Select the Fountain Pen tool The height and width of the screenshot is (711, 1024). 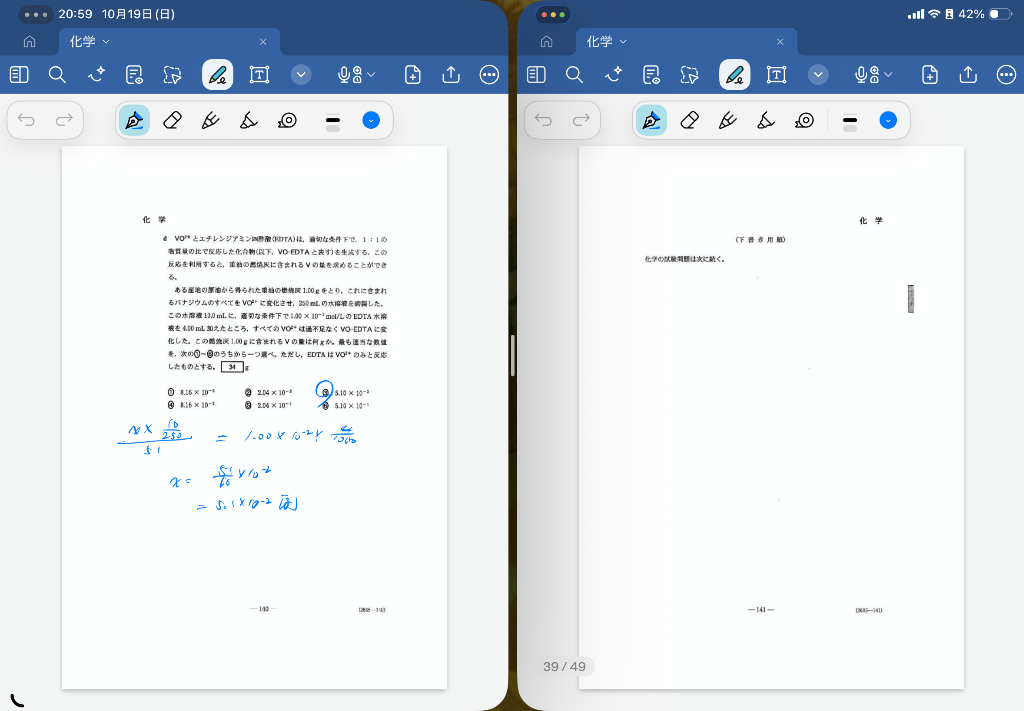click(134, 121)
